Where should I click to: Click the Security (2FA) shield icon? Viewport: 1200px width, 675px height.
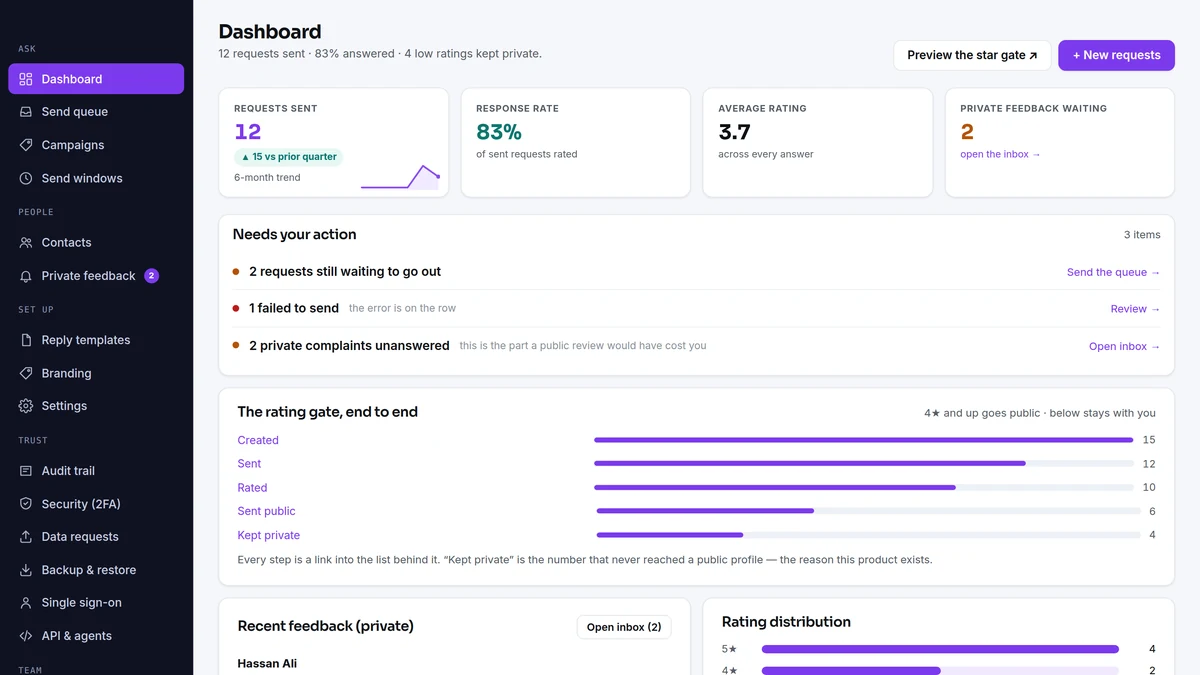coord(26,504)
